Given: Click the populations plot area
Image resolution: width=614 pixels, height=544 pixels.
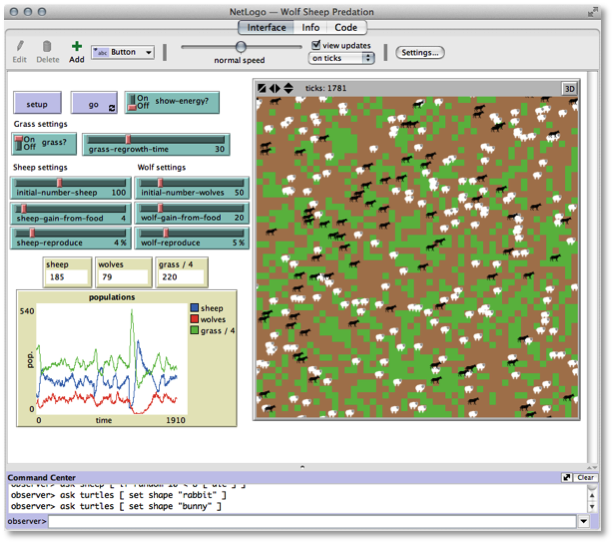Looking at the screenshot, I should [x=112, y=359].
